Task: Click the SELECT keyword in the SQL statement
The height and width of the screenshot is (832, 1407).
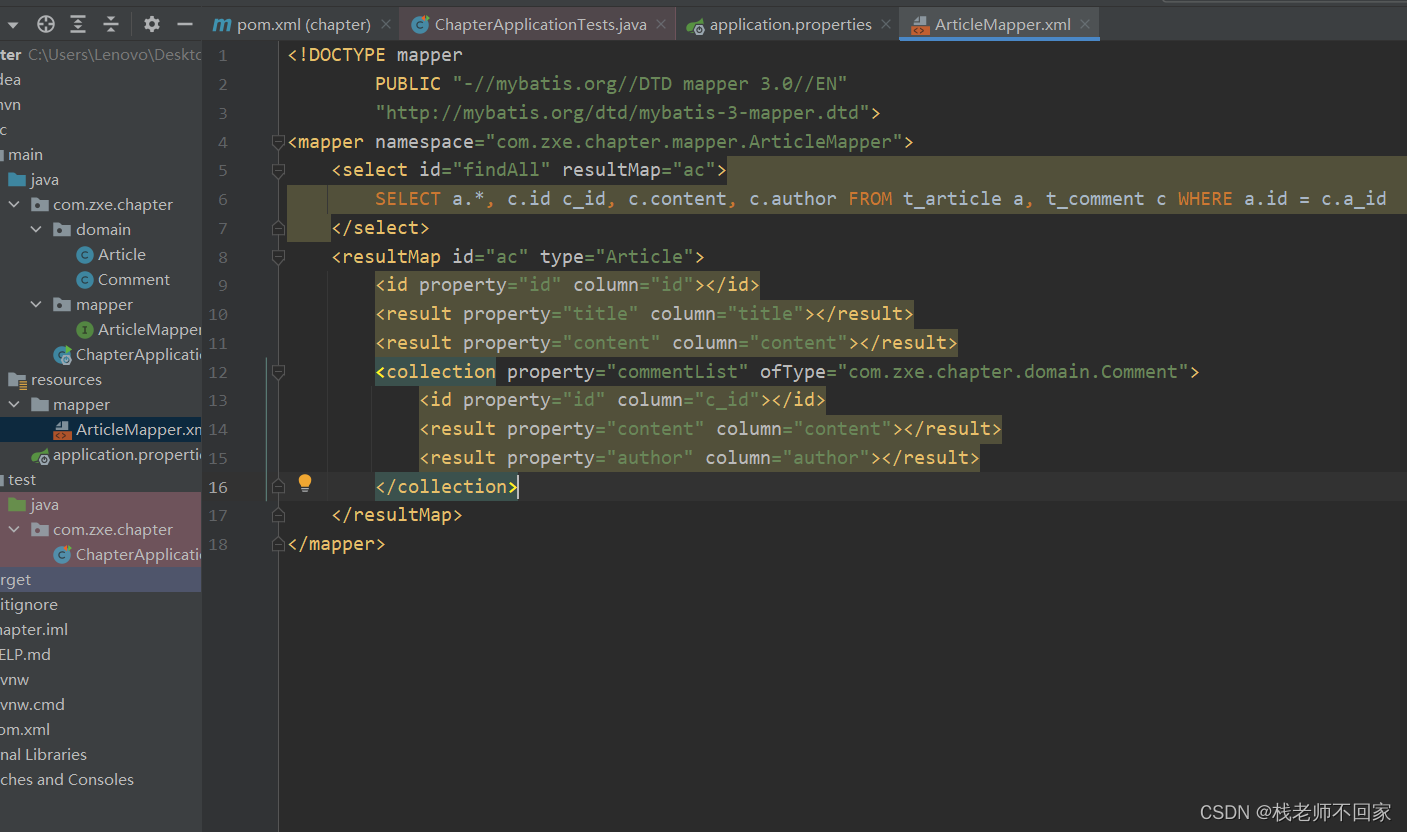Action: [408, 199]
